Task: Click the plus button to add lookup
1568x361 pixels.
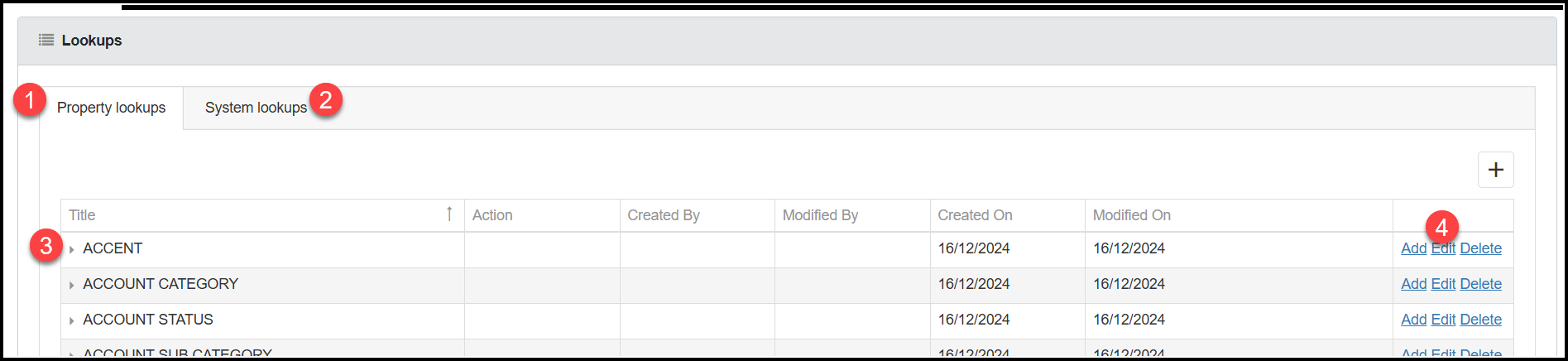Action: coord(1495,170)
